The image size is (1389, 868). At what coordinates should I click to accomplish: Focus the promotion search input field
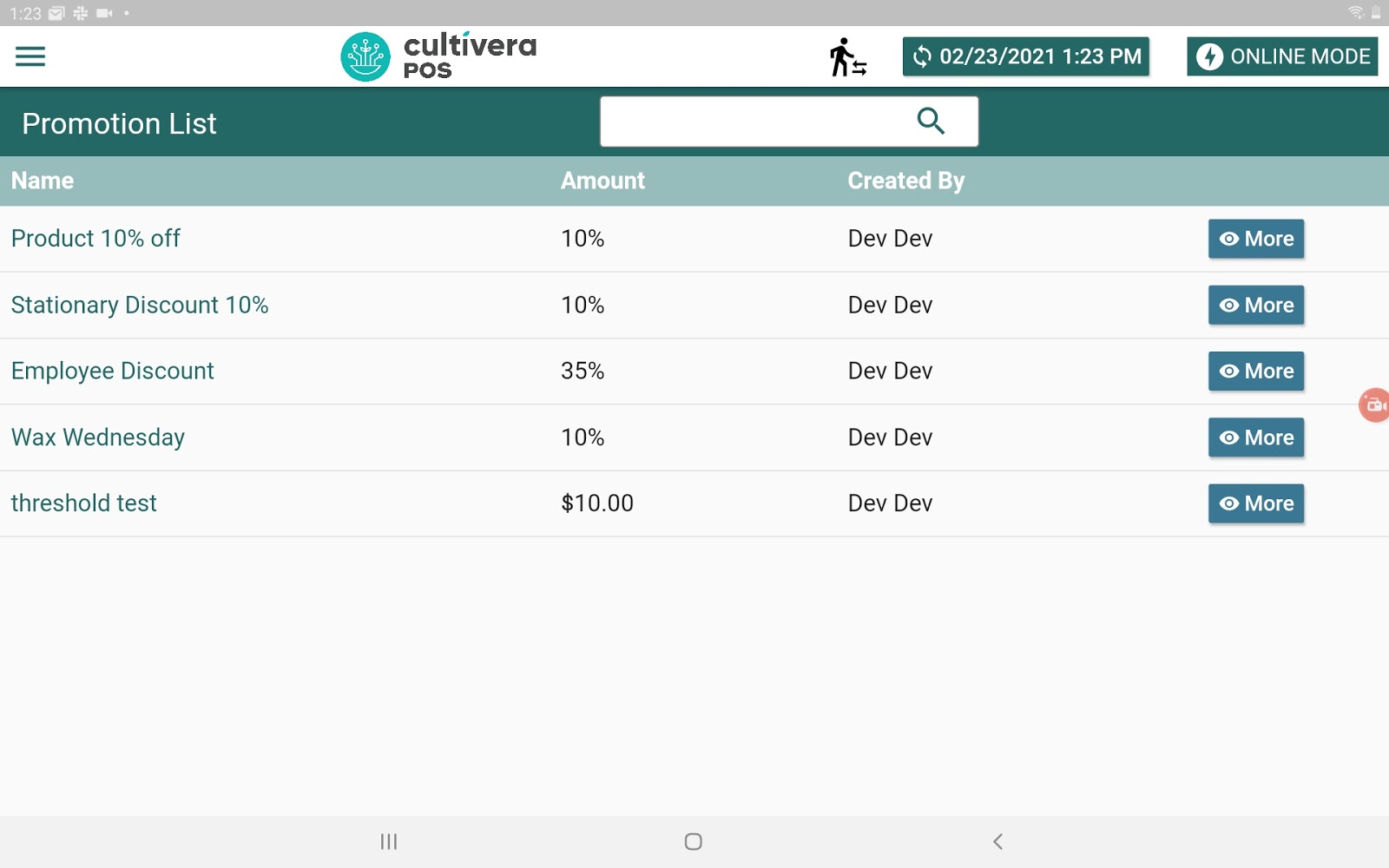[788, 122]
